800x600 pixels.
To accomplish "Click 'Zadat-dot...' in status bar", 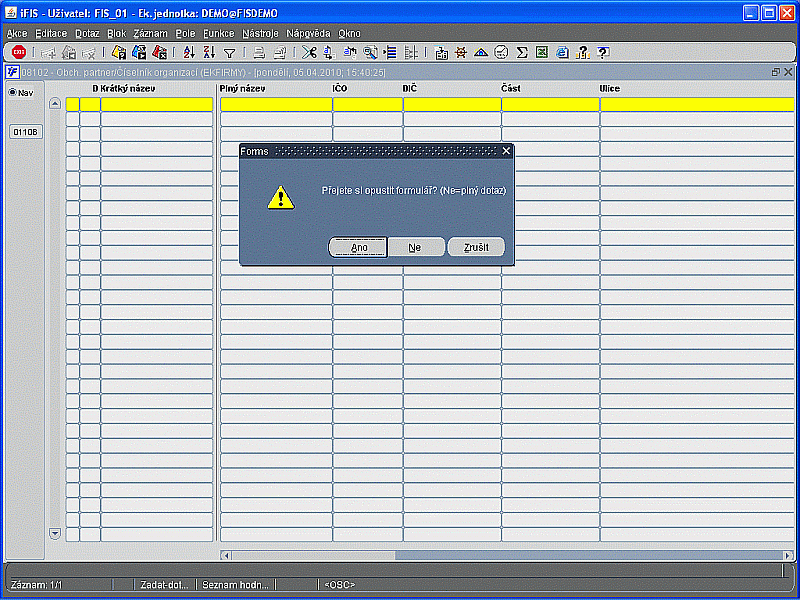I will [x=164, y=585].
